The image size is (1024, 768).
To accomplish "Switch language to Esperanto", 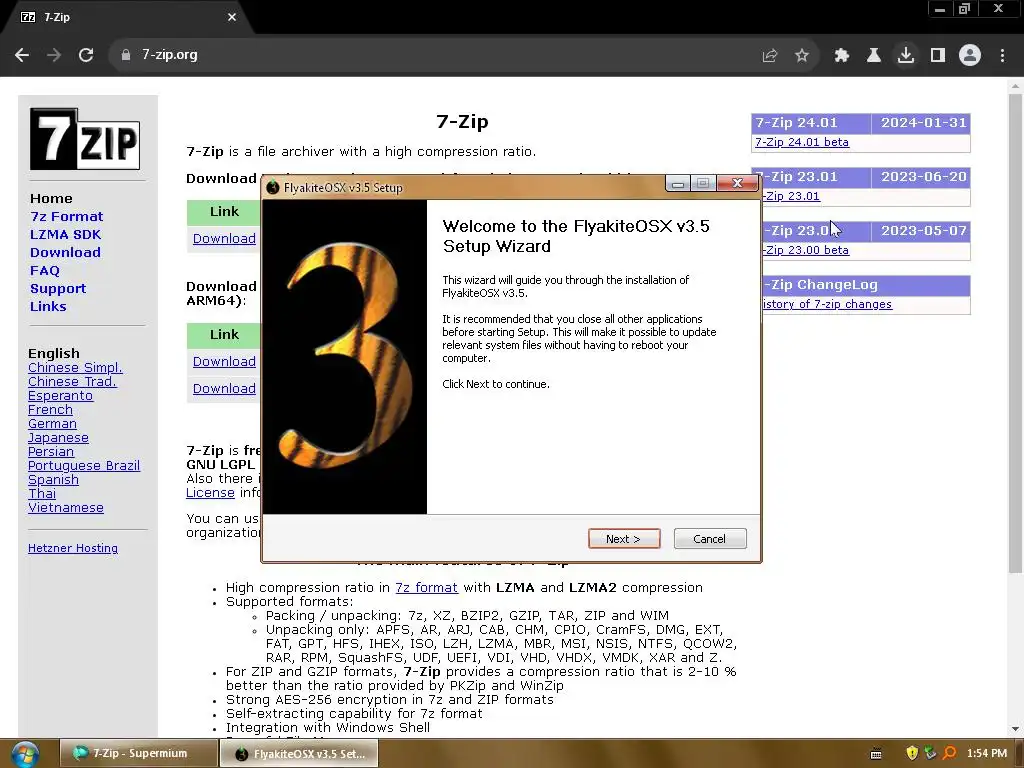I will click(x=60, y=396).
